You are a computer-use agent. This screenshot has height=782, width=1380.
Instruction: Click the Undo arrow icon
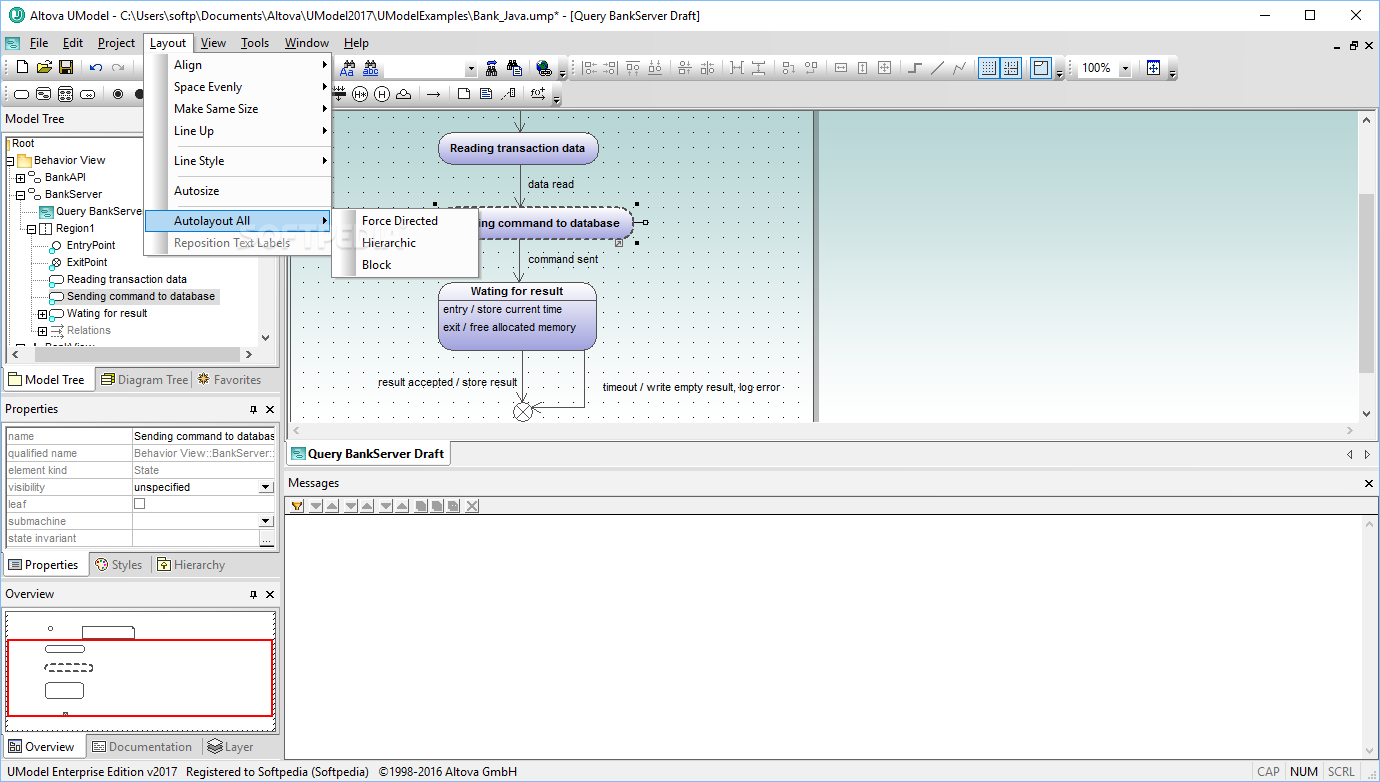click(x=96, y=67)
